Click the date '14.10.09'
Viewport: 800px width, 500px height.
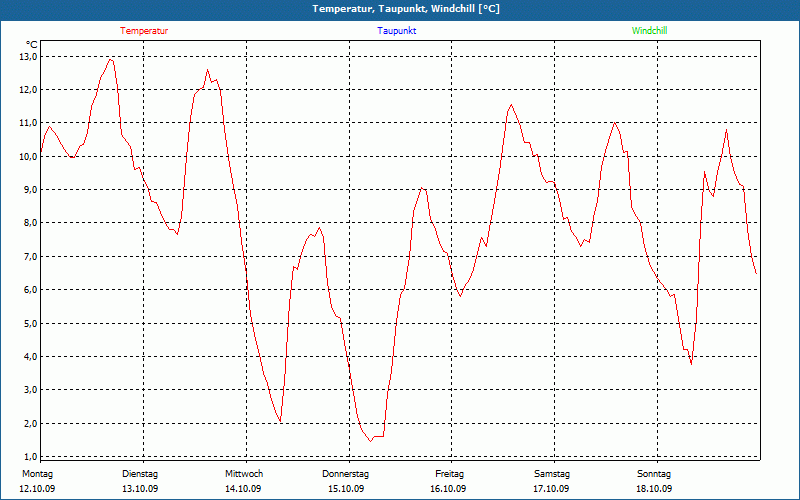(243, 489)
